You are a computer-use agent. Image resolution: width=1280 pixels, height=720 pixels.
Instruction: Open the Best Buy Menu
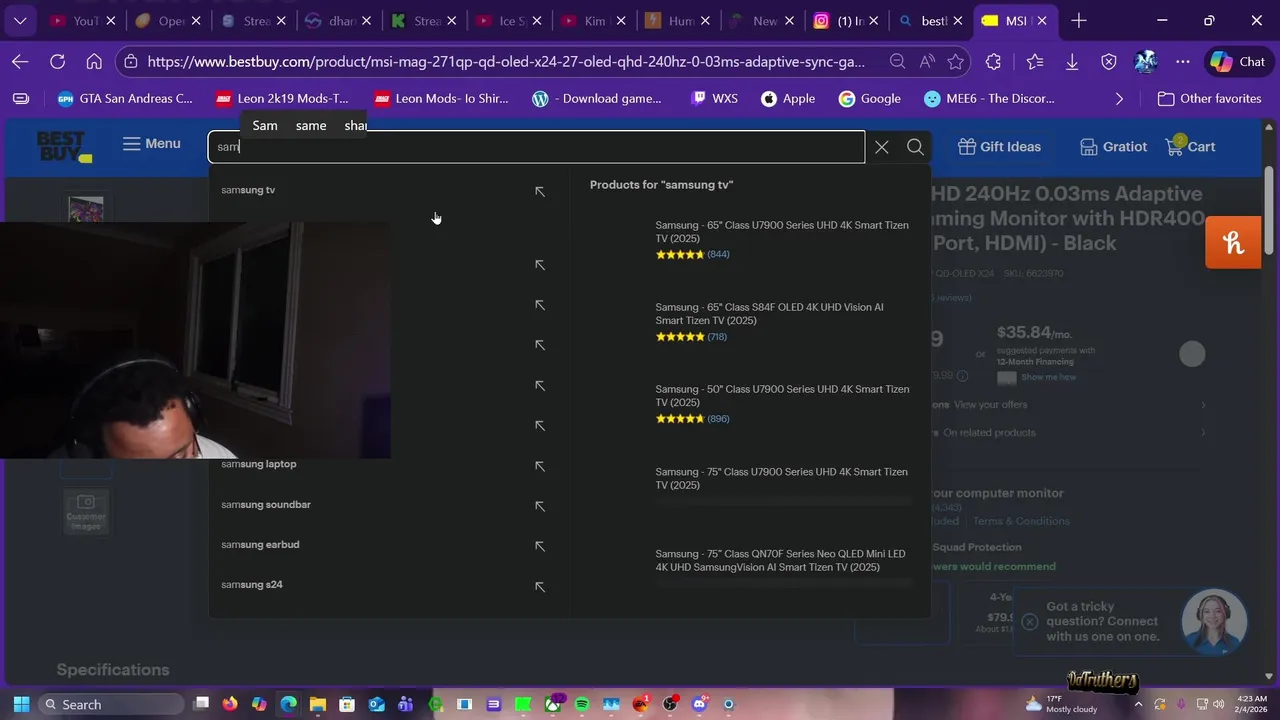pyautogui.click(x=151, y=144)
